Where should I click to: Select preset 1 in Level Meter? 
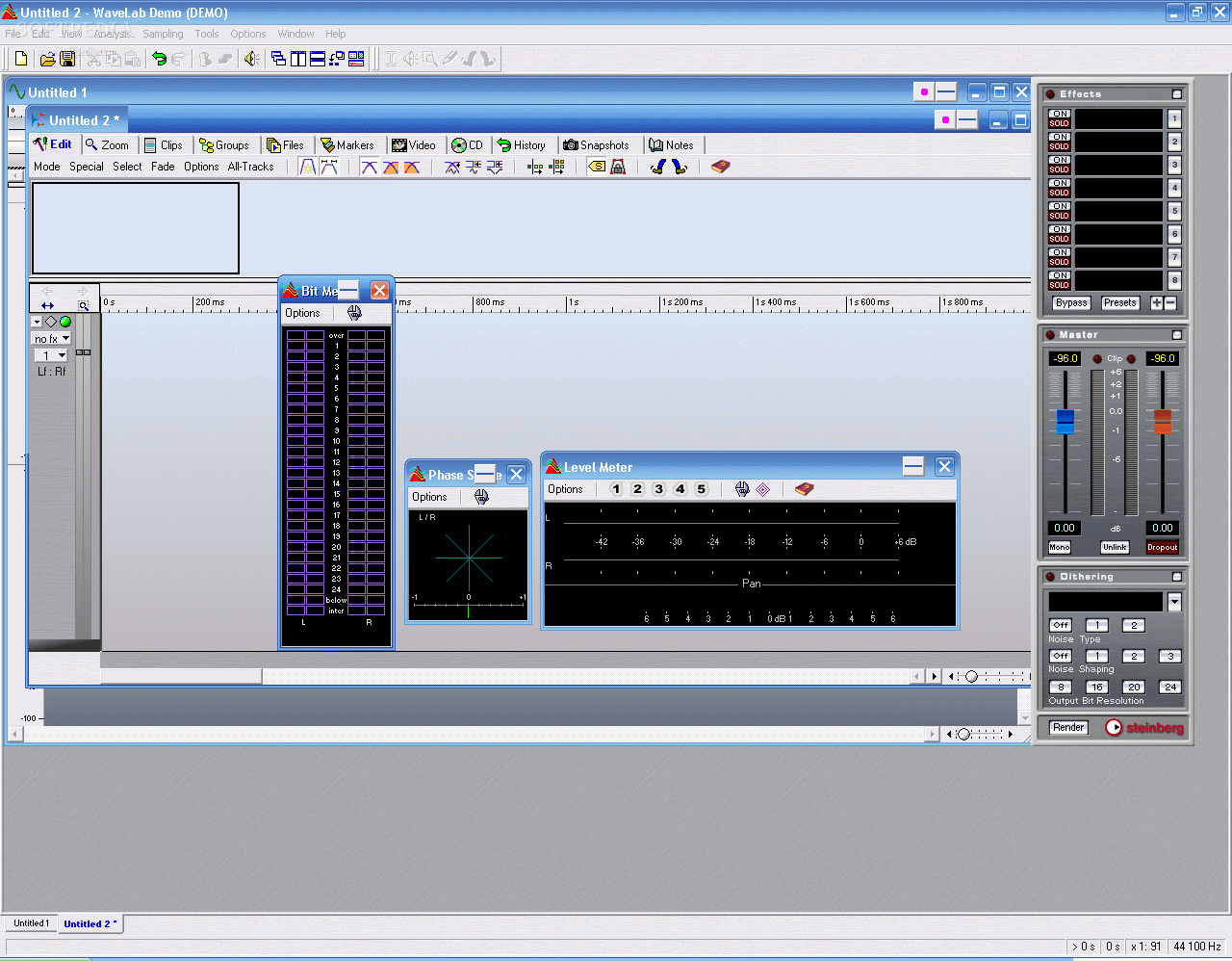616,489
